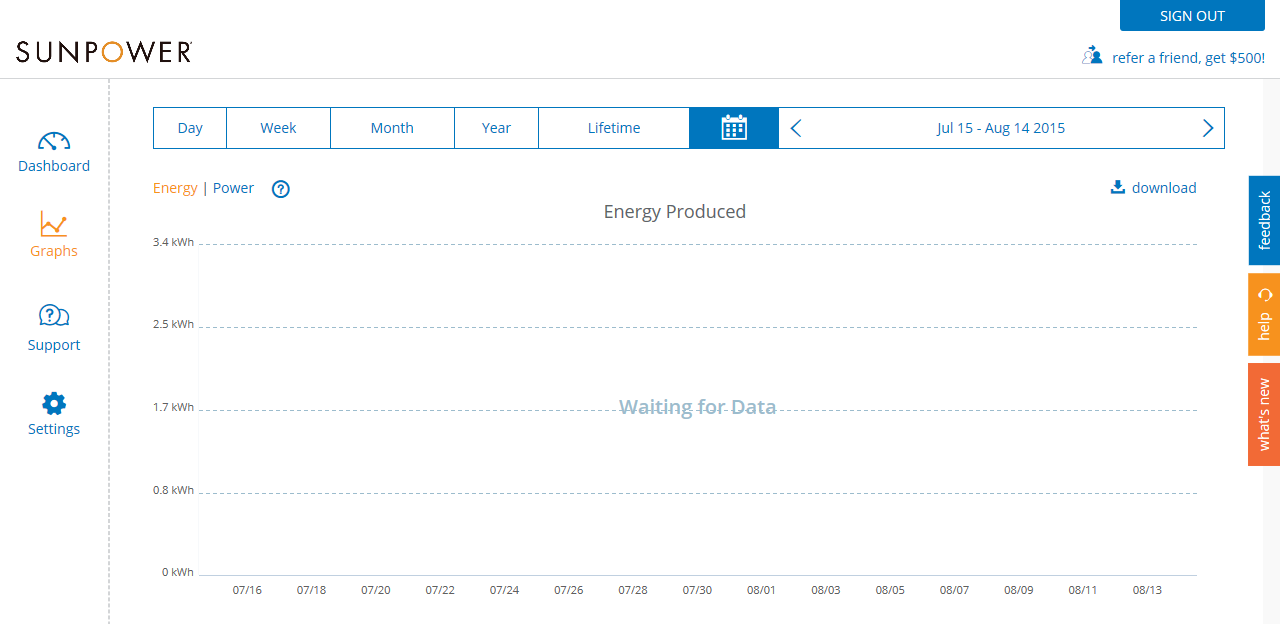Click the 0 kWh axis label
Screen dimensions: 1280x624
coord(178,573)
